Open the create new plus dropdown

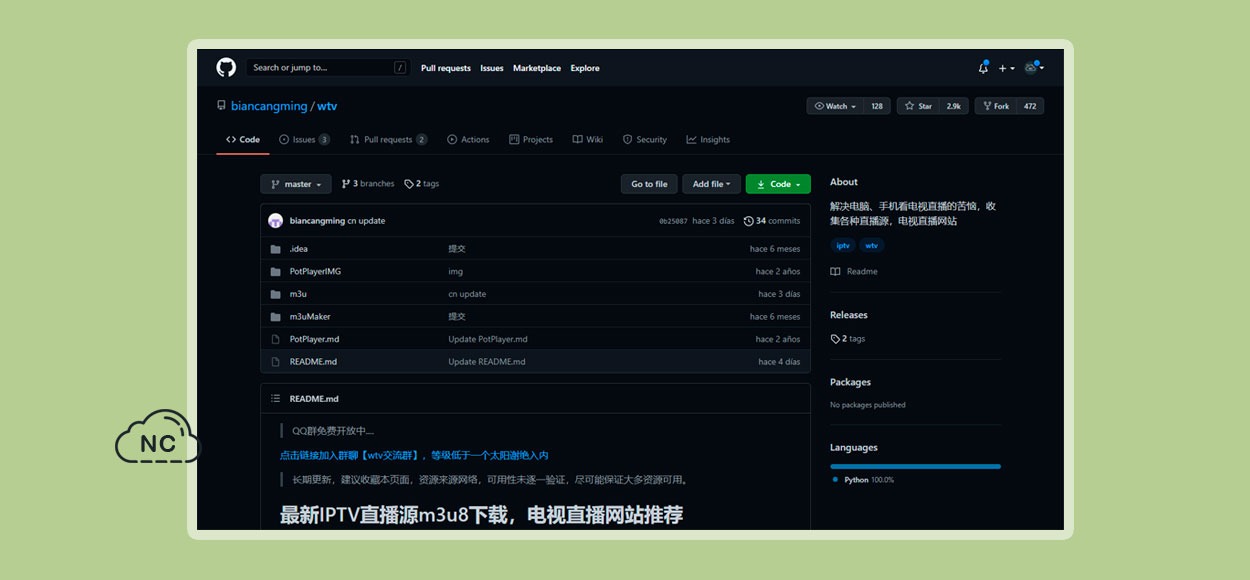(1006, 68)
